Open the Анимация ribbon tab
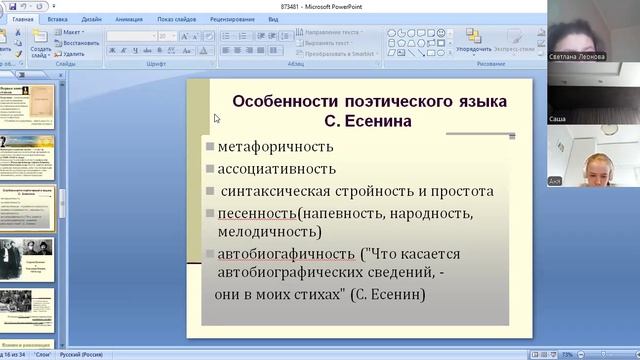Screen dimensions: 640x360 click(x=129, y=19)
